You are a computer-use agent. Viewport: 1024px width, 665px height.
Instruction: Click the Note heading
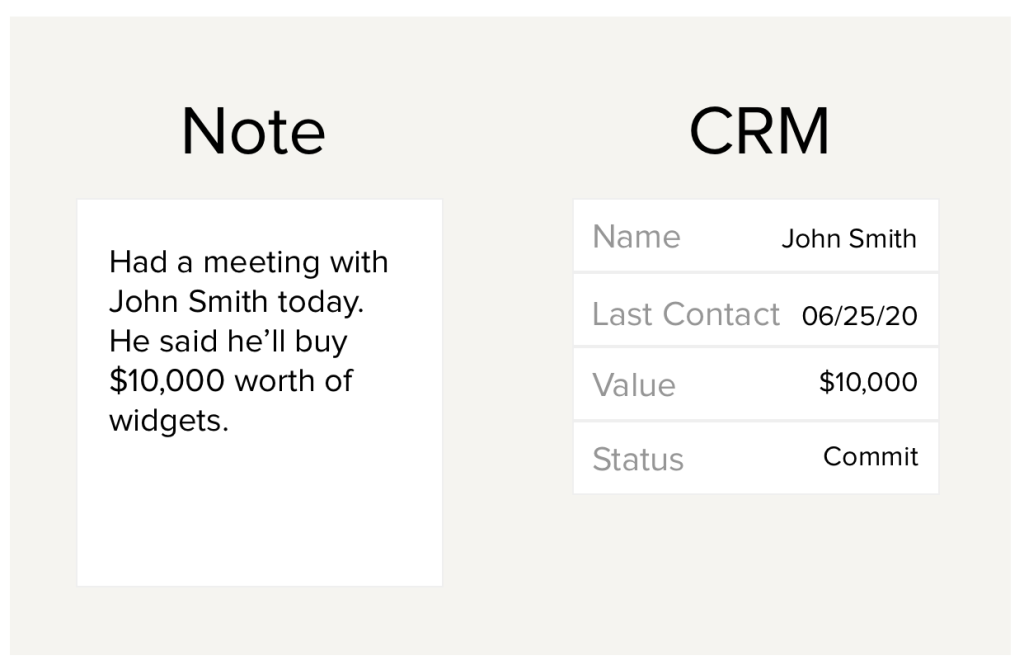point(253,132)
